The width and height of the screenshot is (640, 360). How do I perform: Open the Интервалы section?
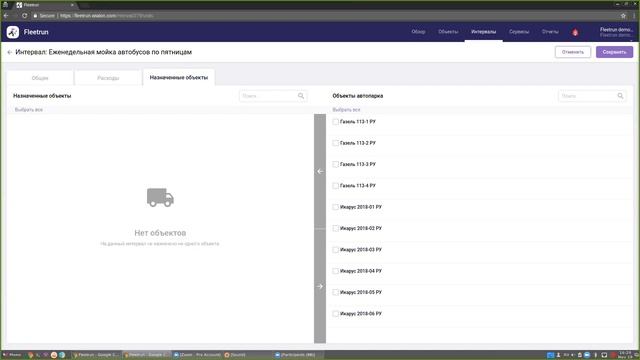483,32
